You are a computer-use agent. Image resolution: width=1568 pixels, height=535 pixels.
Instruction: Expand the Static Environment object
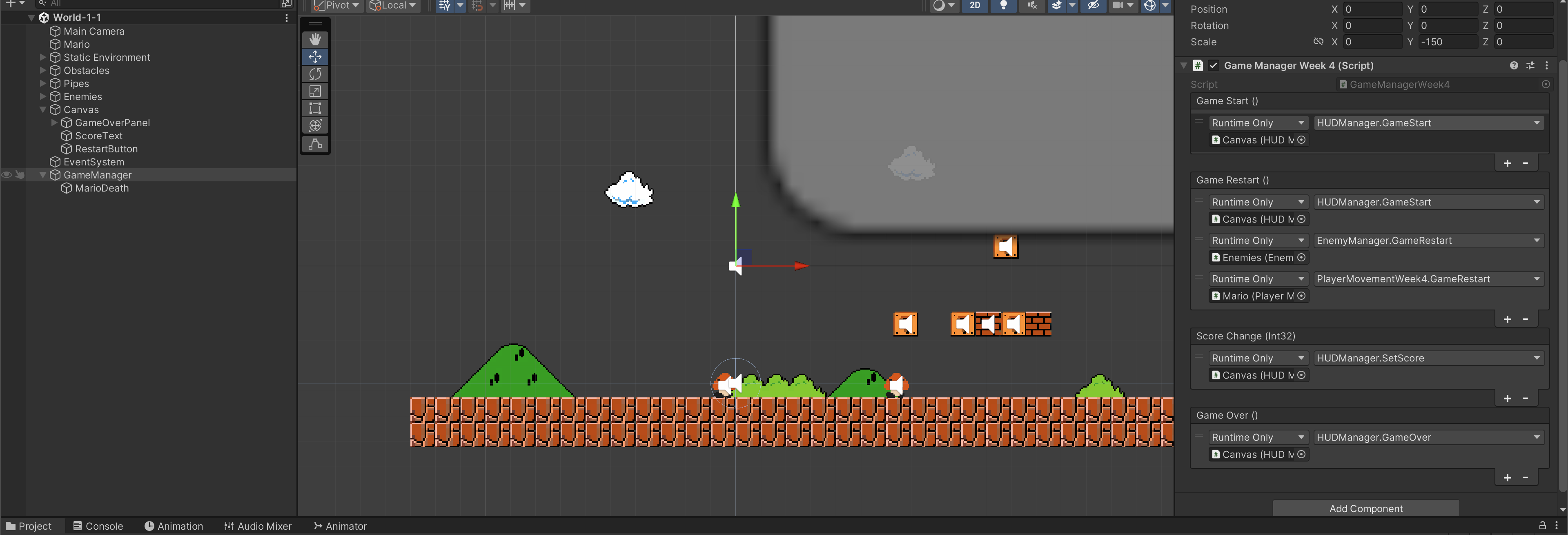[x=42, y=57]
